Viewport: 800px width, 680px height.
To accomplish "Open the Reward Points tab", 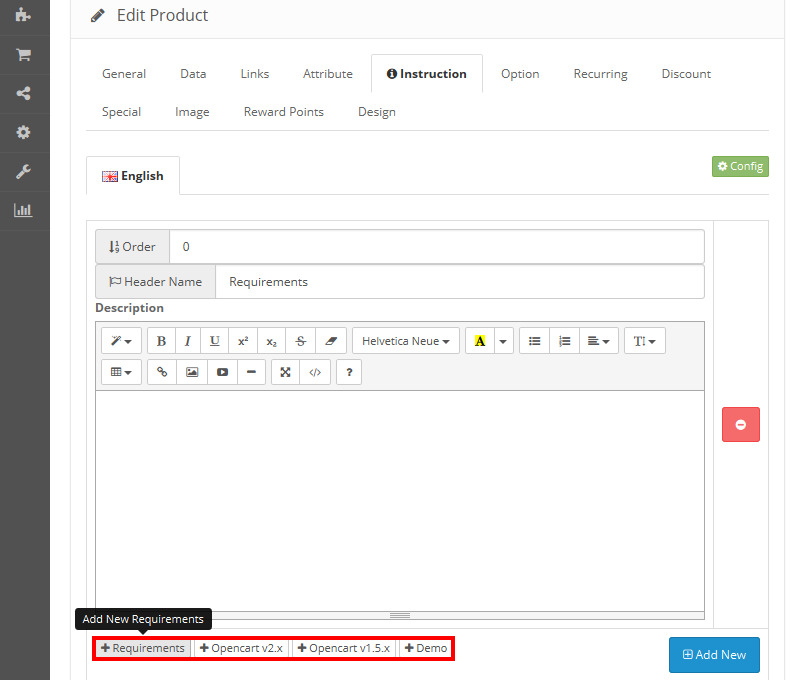I will pyautogui.click(x=283, y=112).
